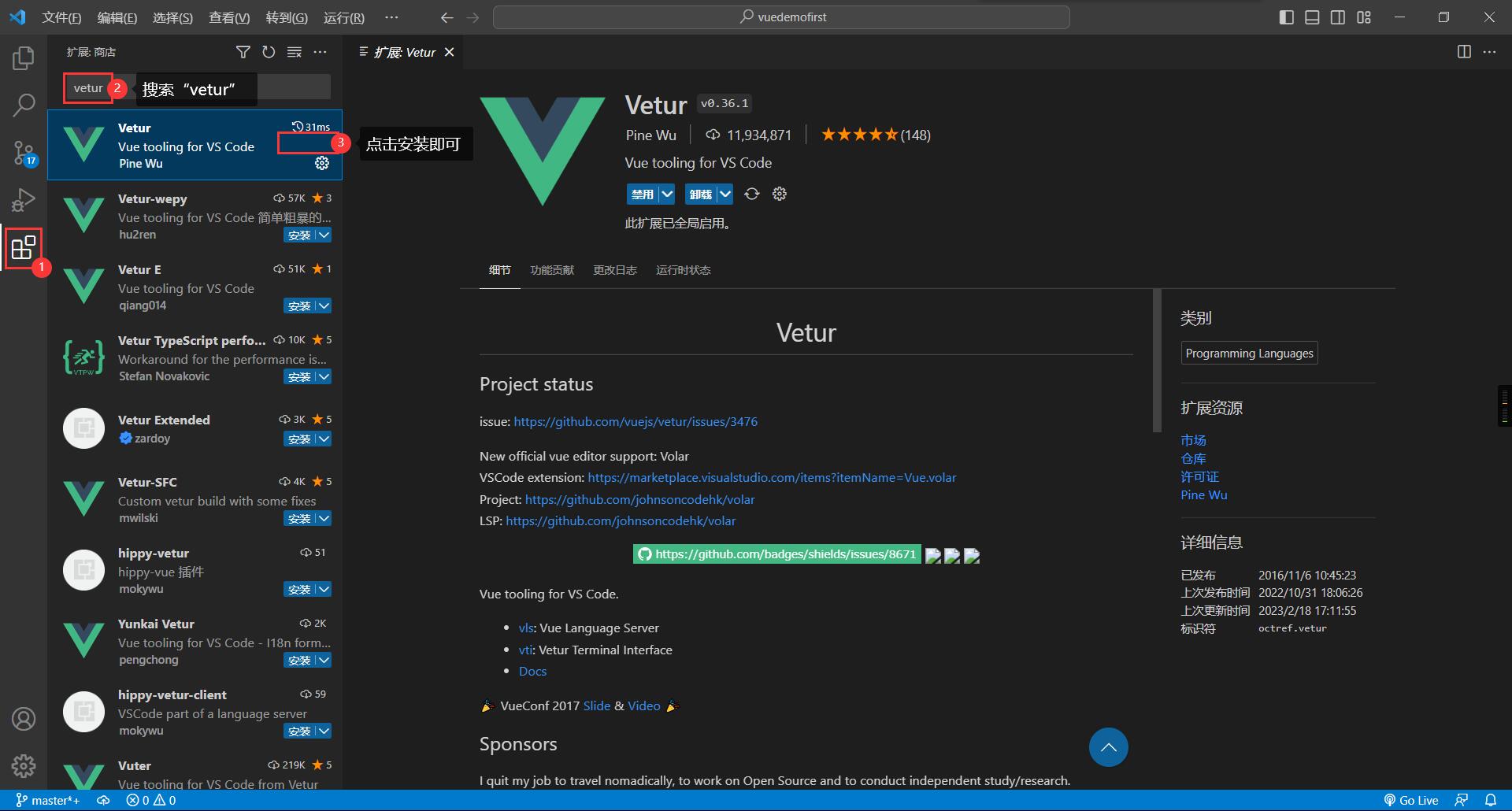This screenshot has width=1512, height=811.
Task: Click the extension search field containing vetur
Action: coord(197,87)
